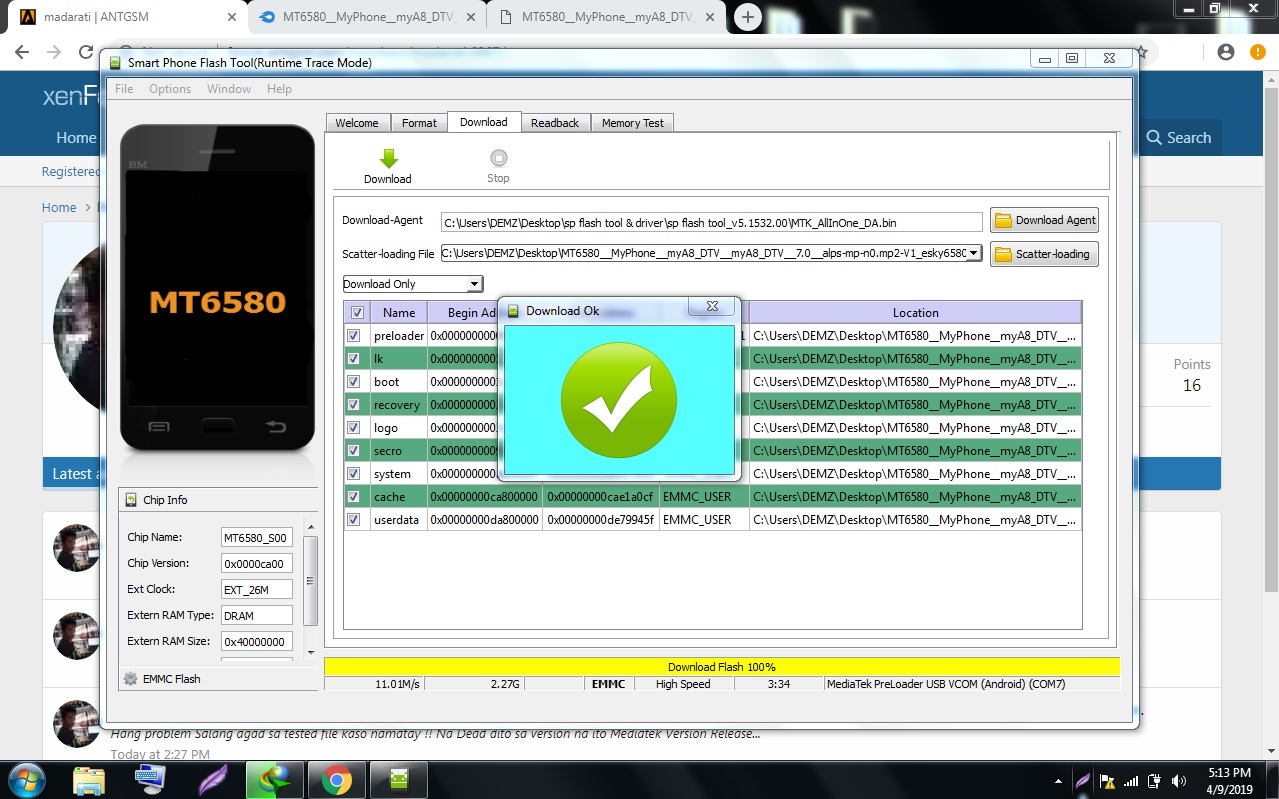The height and width of the screenshot is (799, 1279).
Task: Uncheck the preloader partition checkbox
Action: (353, 336)
